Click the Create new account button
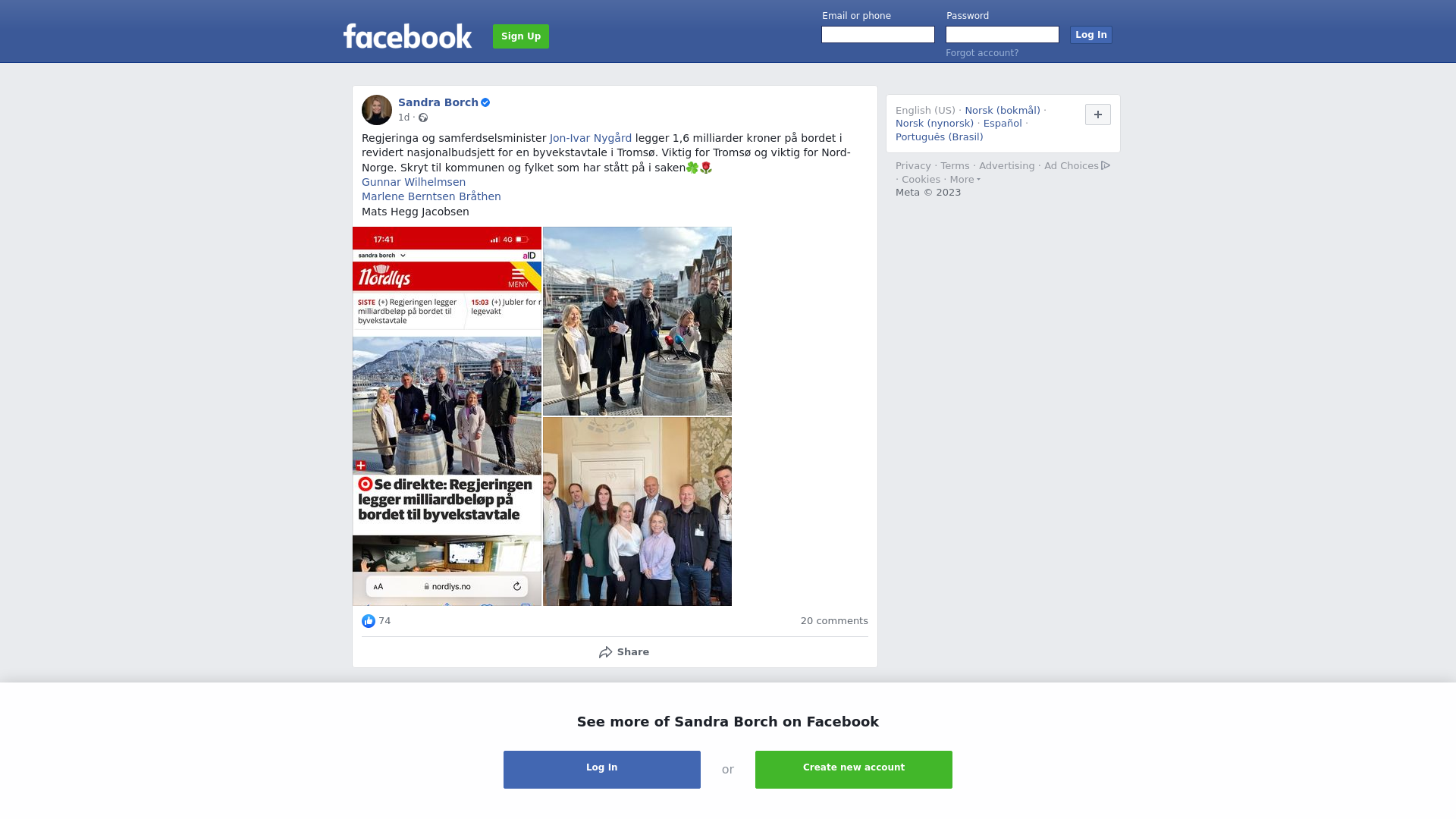 [x=854, y=770]
